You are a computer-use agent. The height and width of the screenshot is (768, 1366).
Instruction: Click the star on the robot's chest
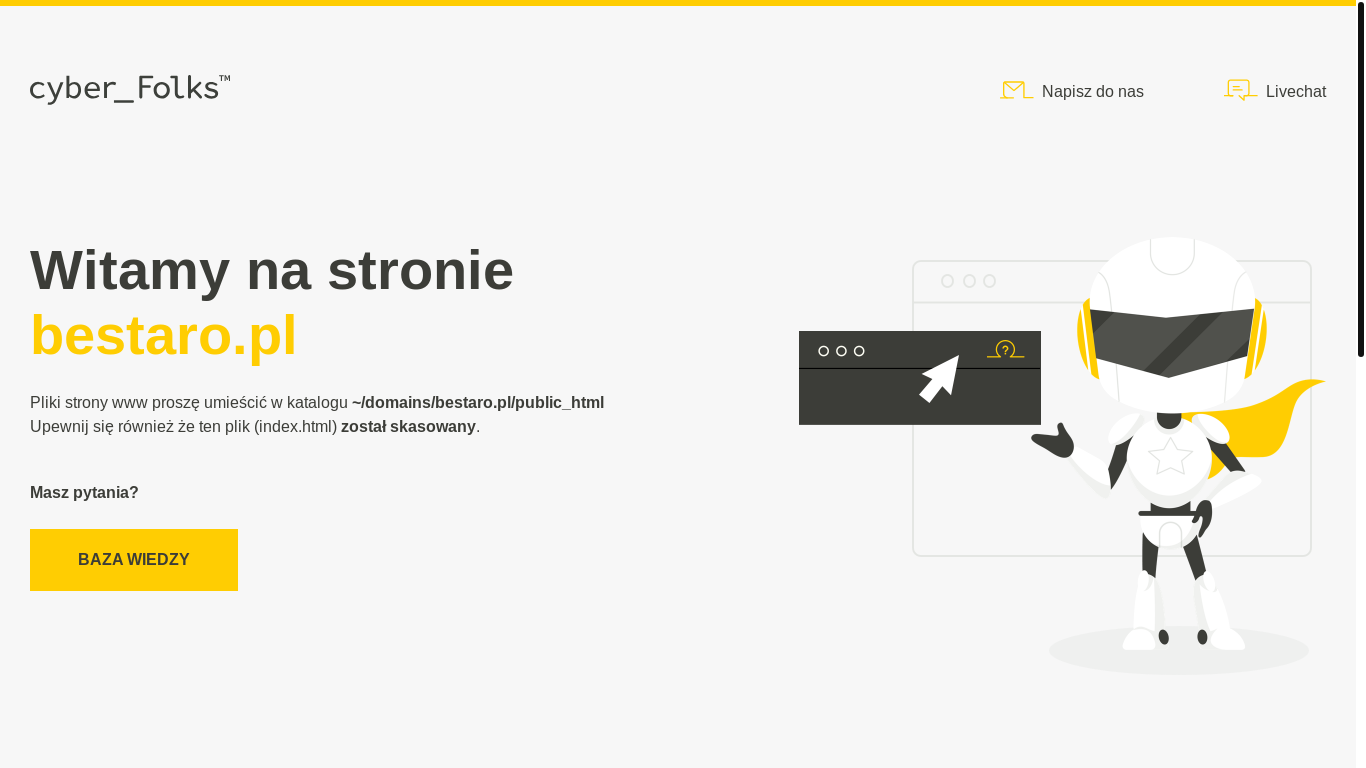(1169, 456)
